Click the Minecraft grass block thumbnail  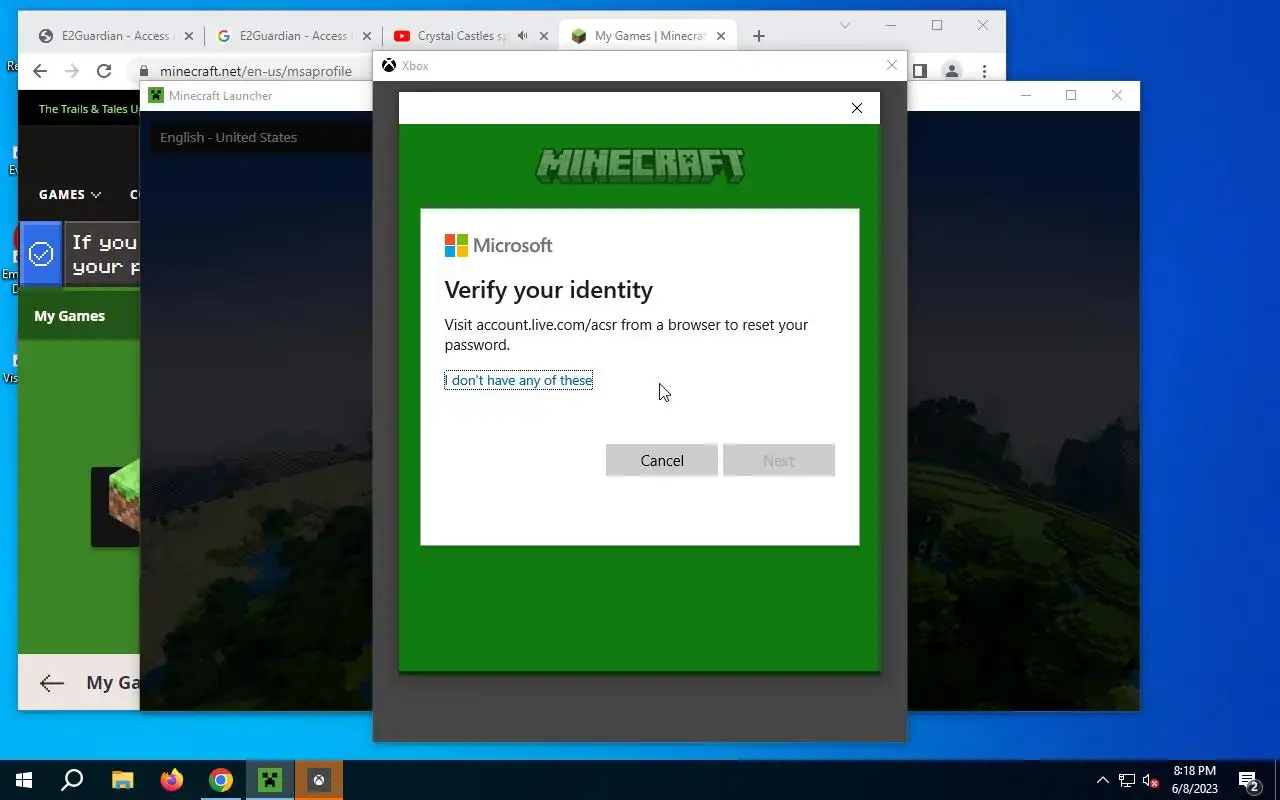click(118, 506)
